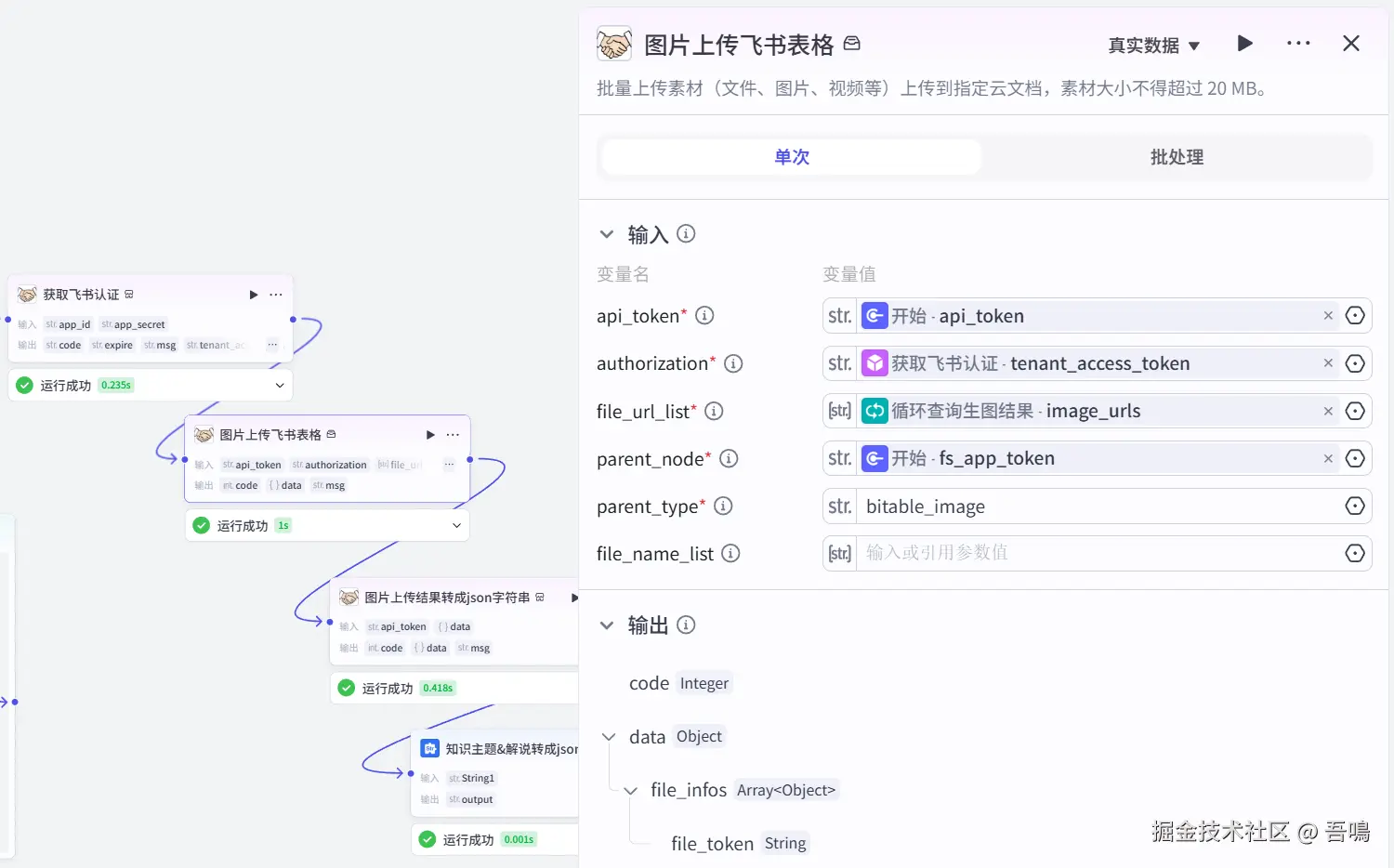The height and width of the screenshot is (868, 1394).
Task: Open the 真实数据 data mode dropdown
Action: 1153,46
